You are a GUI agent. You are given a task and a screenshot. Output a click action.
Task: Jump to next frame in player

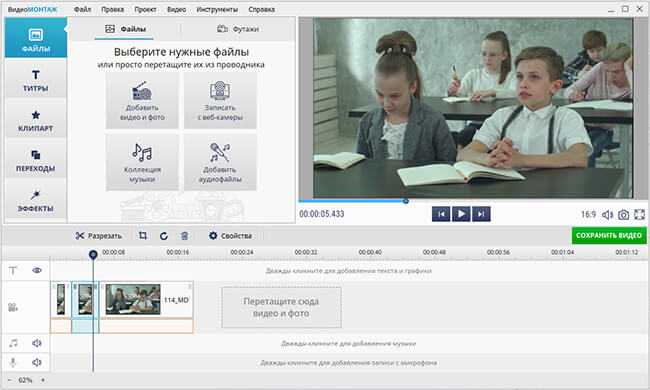tap(481, 214)
